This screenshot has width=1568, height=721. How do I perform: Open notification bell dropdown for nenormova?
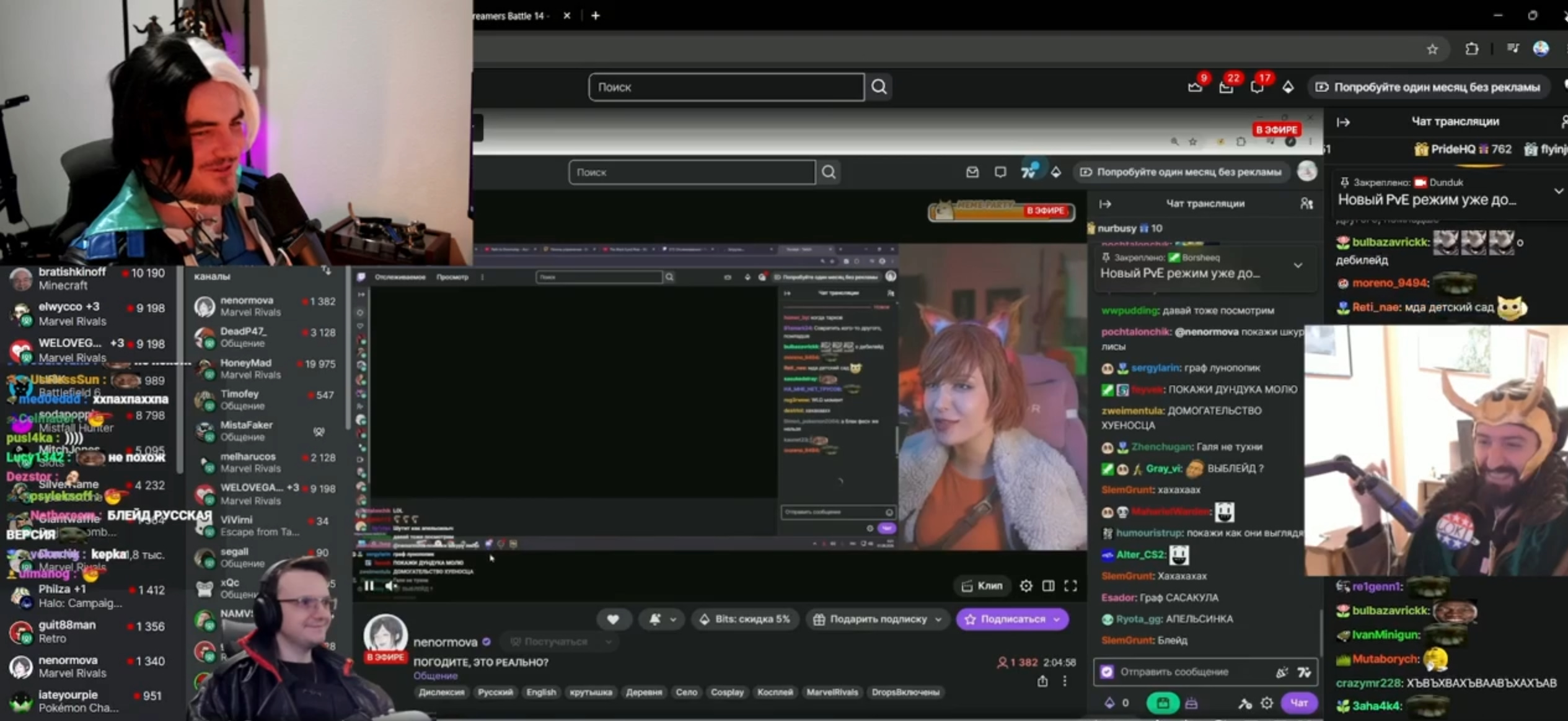click(x=662, y=619)
